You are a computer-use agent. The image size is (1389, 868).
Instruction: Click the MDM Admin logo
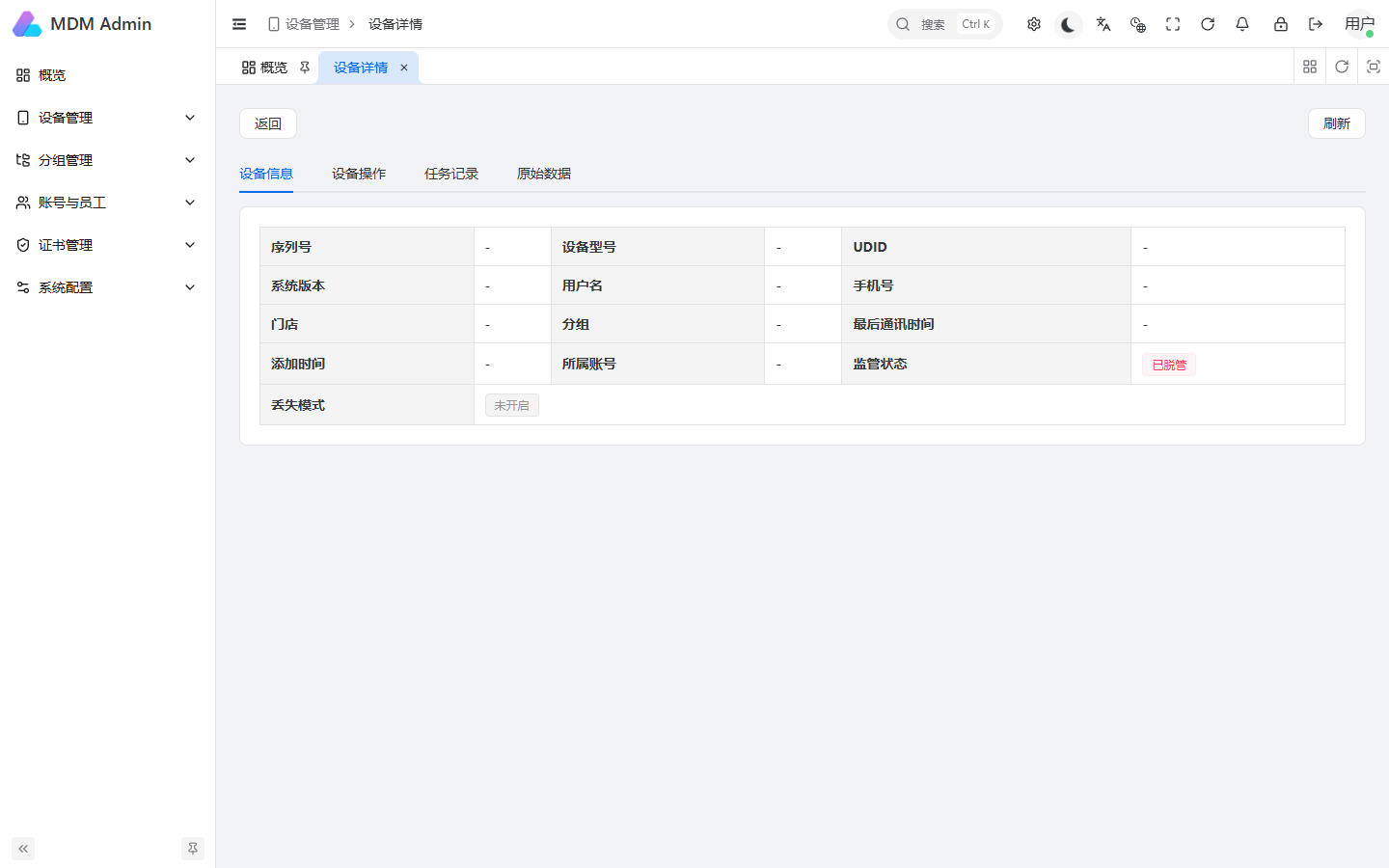click(27, 24)
